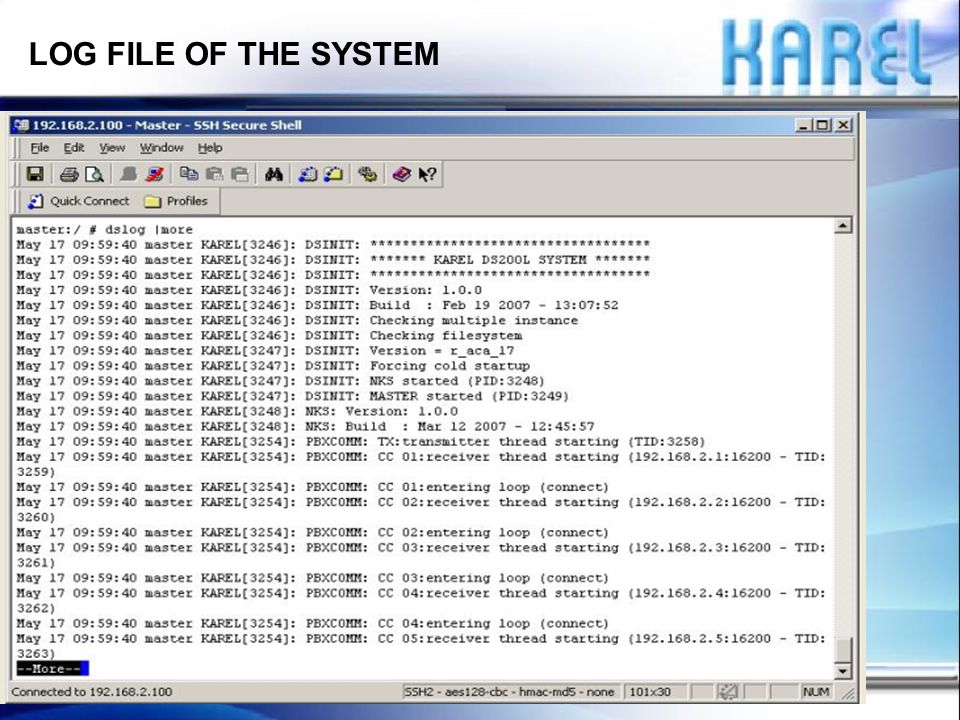Click the 'MASTER started (PID:3249)' log line

(293, 396)
